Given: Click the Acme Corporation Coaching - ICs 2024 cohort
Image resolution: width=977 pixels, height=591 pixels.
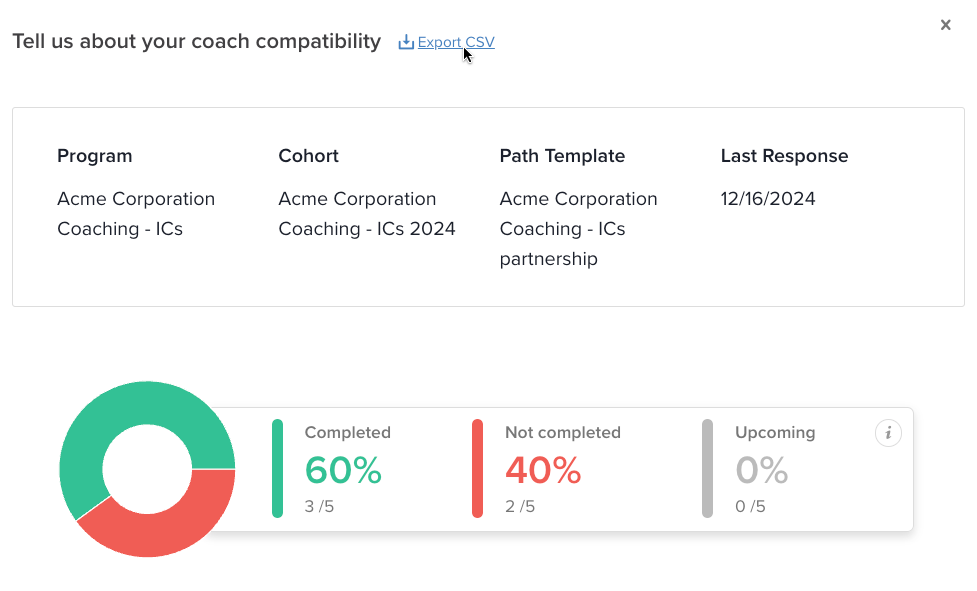Looking at the screenshot, I should click(367, 214).
